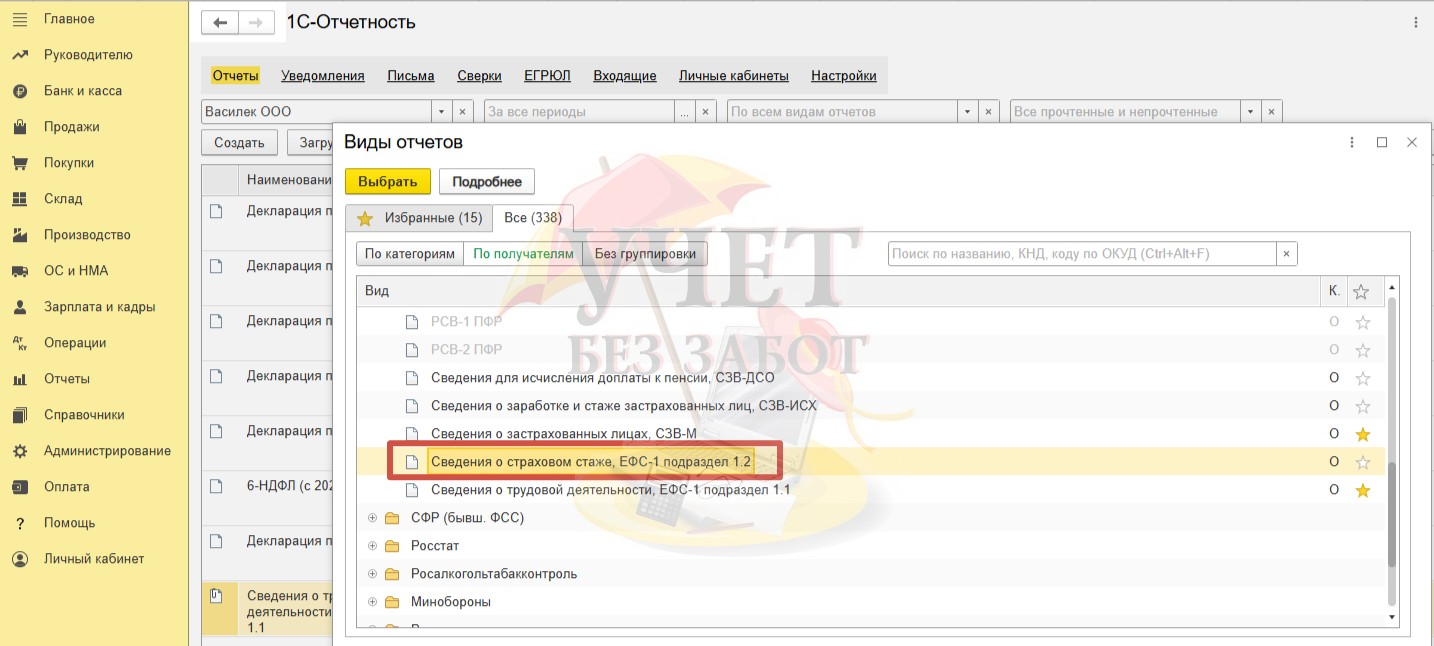Expand СФР (бывш. ФСС) folder
Viewport: 1434px width, 646px height.
point(372,518)
